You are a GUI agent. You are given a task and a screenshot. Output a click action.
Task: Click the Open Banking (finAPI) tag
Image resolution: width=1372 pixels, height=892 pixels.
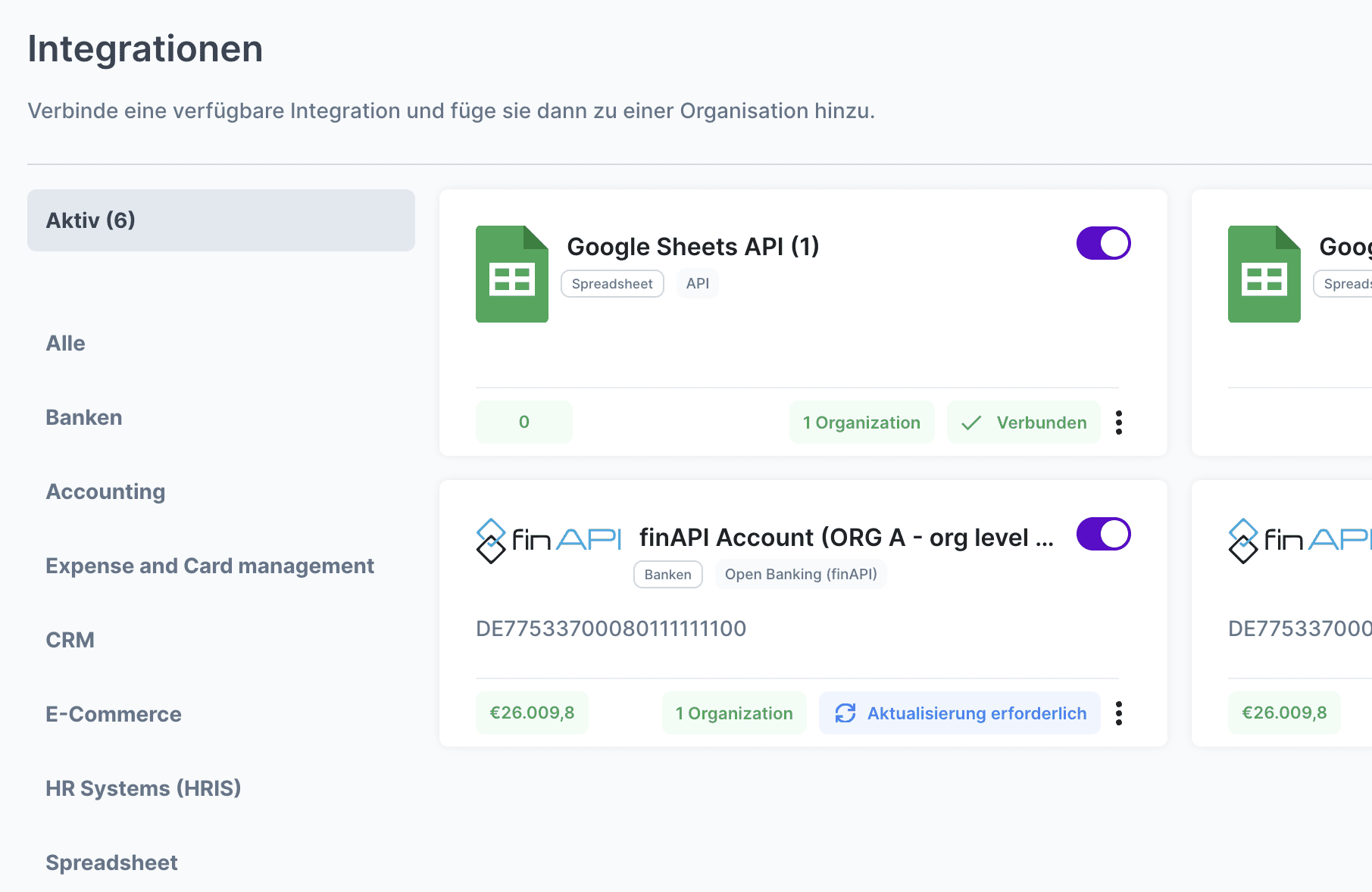[x=800, y=575]
